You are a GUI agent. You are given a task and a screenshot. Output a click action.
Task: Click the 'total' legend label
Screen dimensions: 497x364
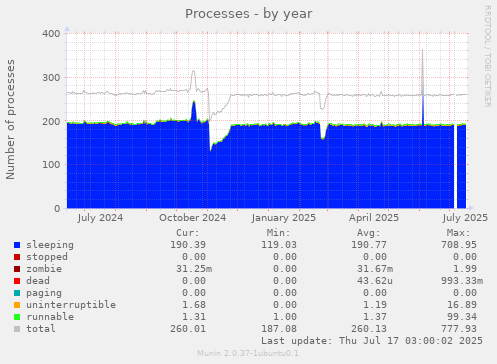41,329
